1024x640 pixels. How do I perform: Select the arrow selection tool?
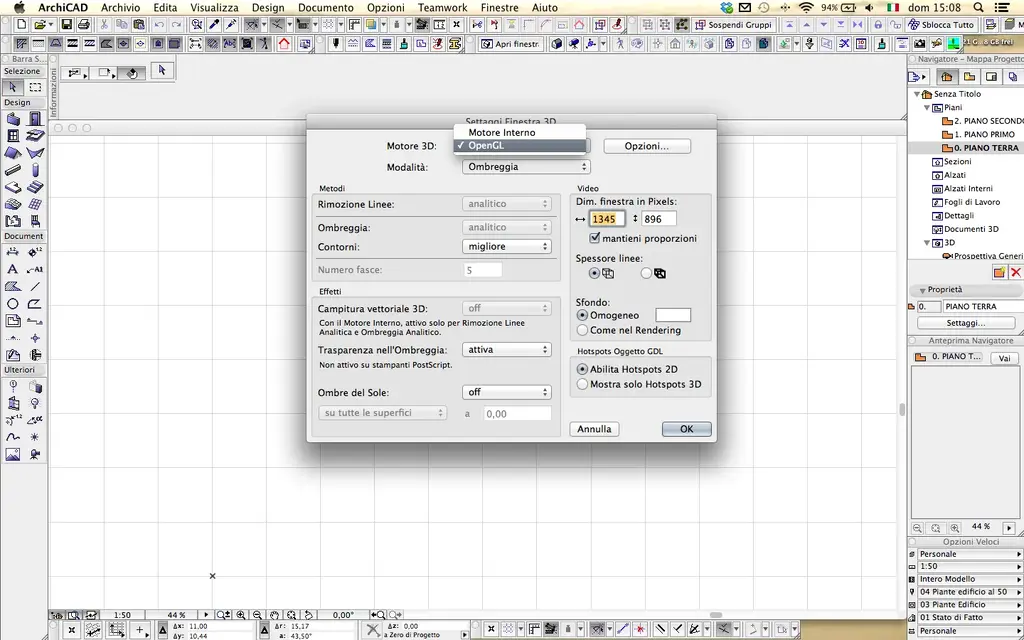click(12, 86)
